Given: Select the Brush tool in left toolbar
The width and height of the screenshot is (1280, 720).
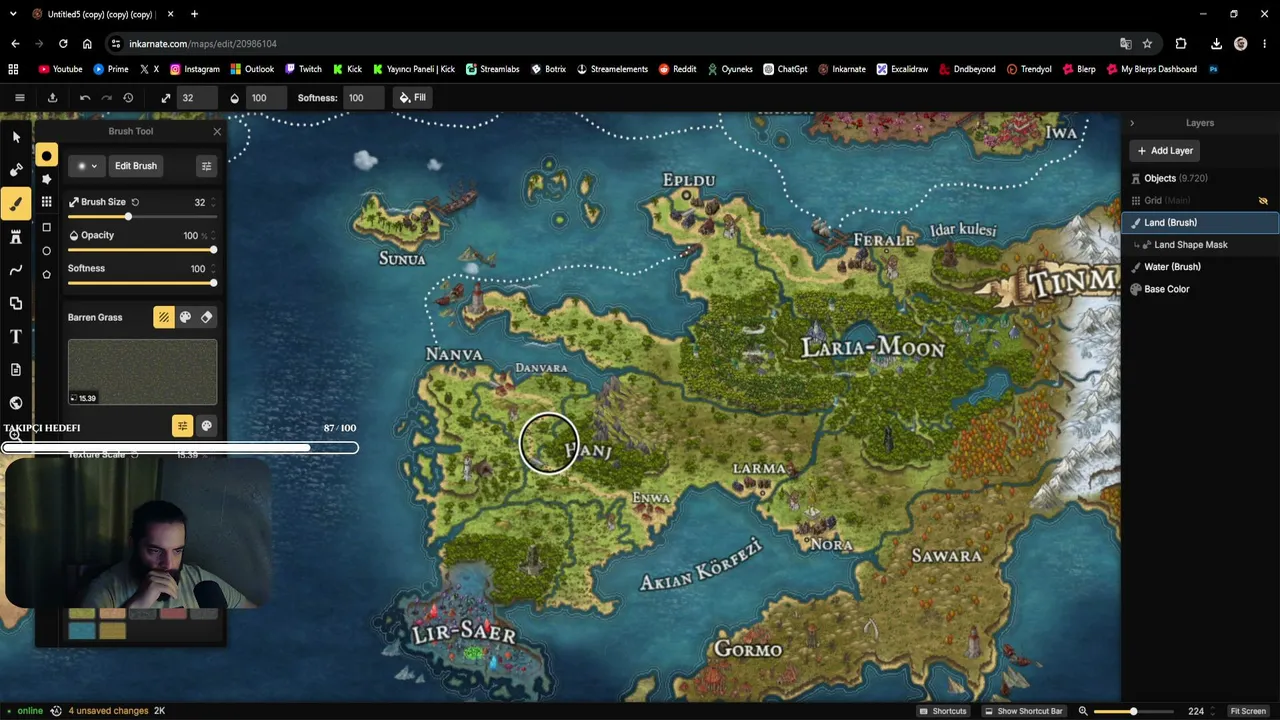Looking at the screenshot, I should (x=16, y=204).
